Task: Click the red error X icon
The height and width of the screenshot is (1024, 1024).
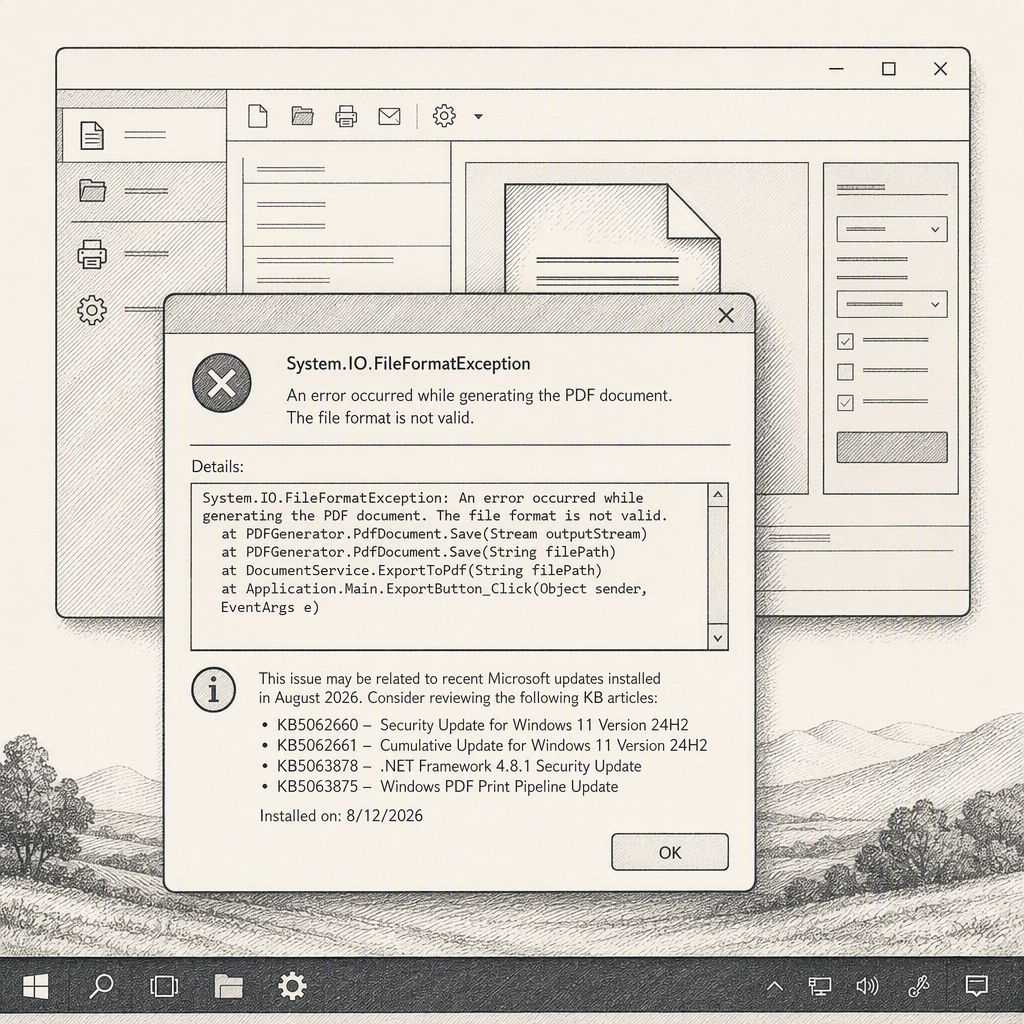Action: pos(221,383)
